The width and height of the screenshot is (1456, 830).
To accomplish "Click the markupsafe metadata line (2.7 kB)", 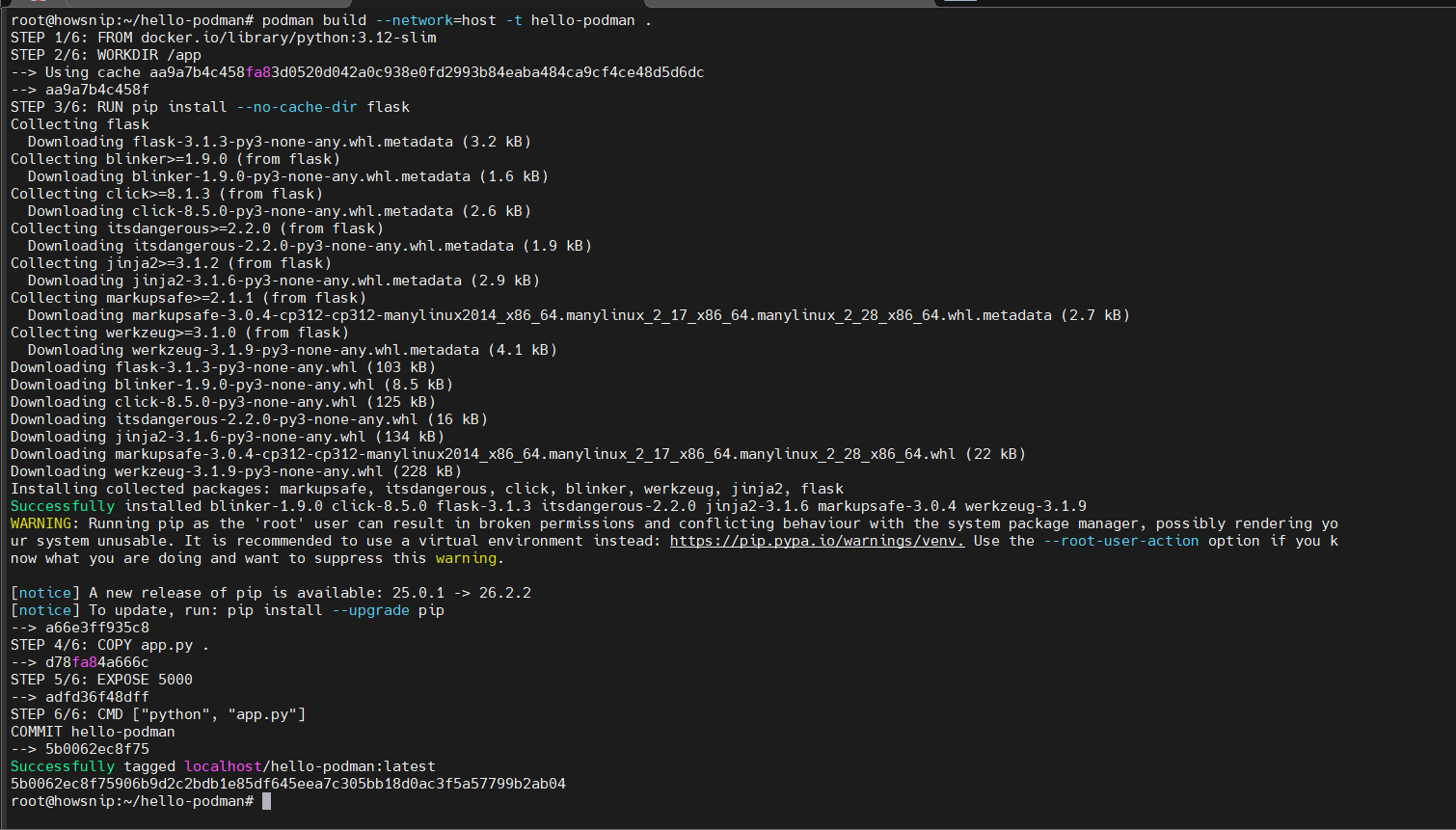I will 579,315.
